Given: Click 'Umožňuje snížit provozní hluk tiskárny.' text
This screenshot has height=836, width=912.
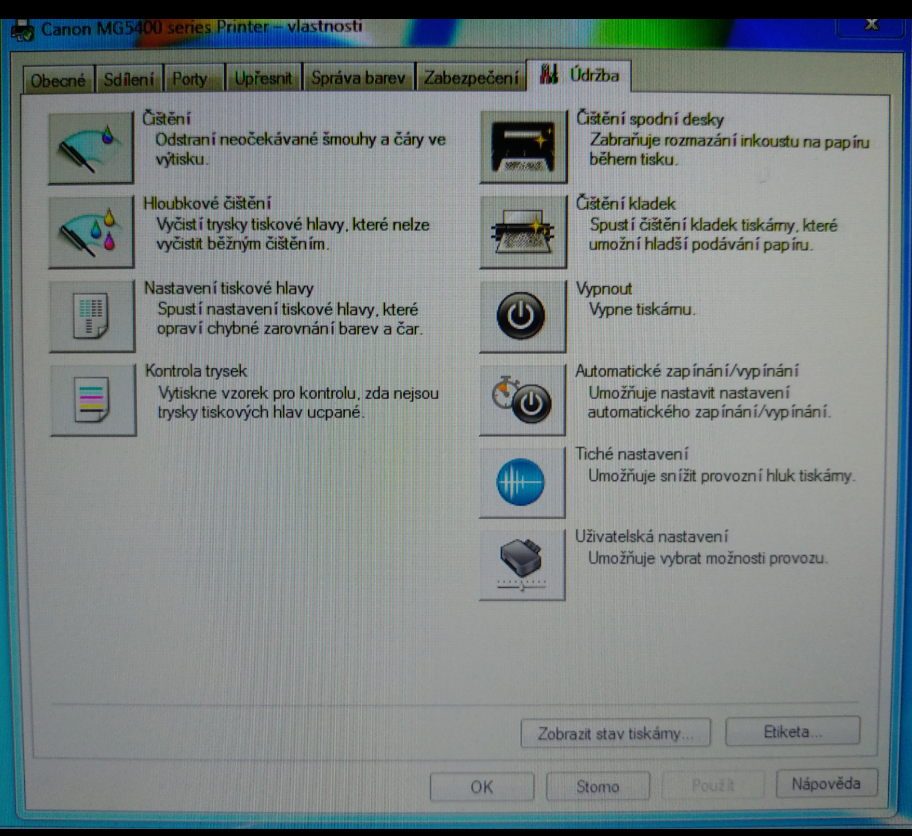Looking at the screenshot, I should (x=722, y=476).
